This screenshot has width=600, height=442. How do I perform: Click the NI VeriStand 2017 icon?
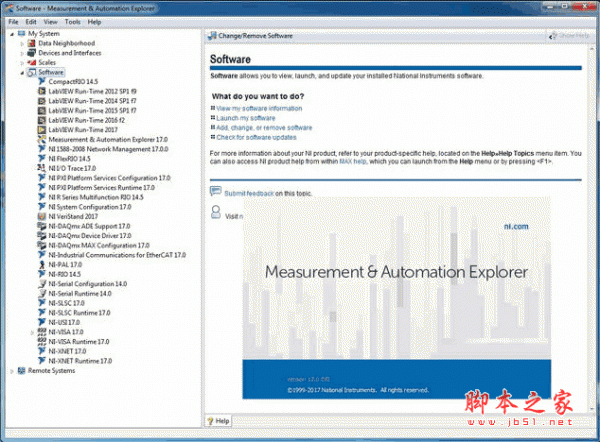pos(42,216)
